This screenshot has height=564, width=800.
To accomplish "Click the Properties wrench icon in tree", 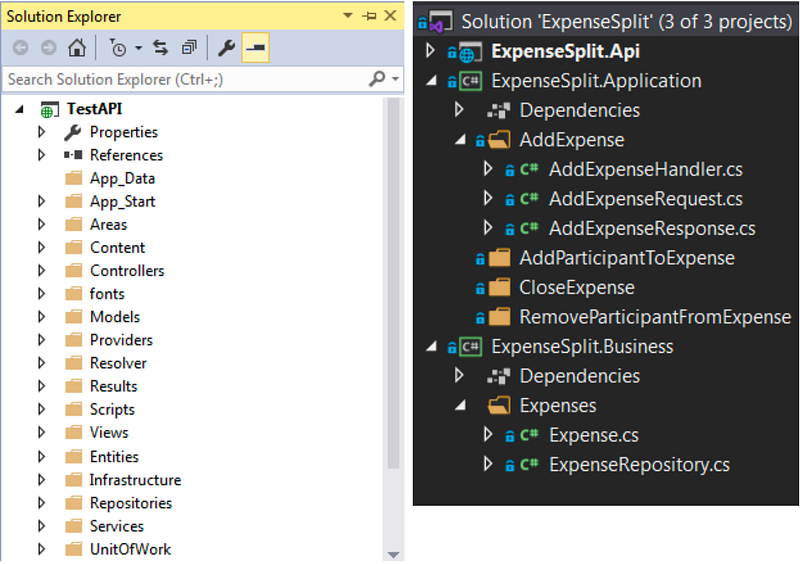I will 72,132.
